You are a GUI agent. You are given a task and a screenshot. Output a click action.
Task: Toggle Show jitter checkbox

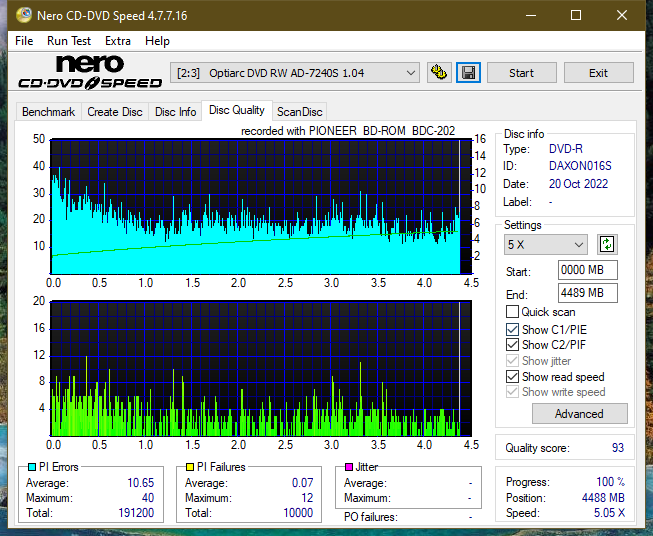pyautogui.click(x=512, y=361)
